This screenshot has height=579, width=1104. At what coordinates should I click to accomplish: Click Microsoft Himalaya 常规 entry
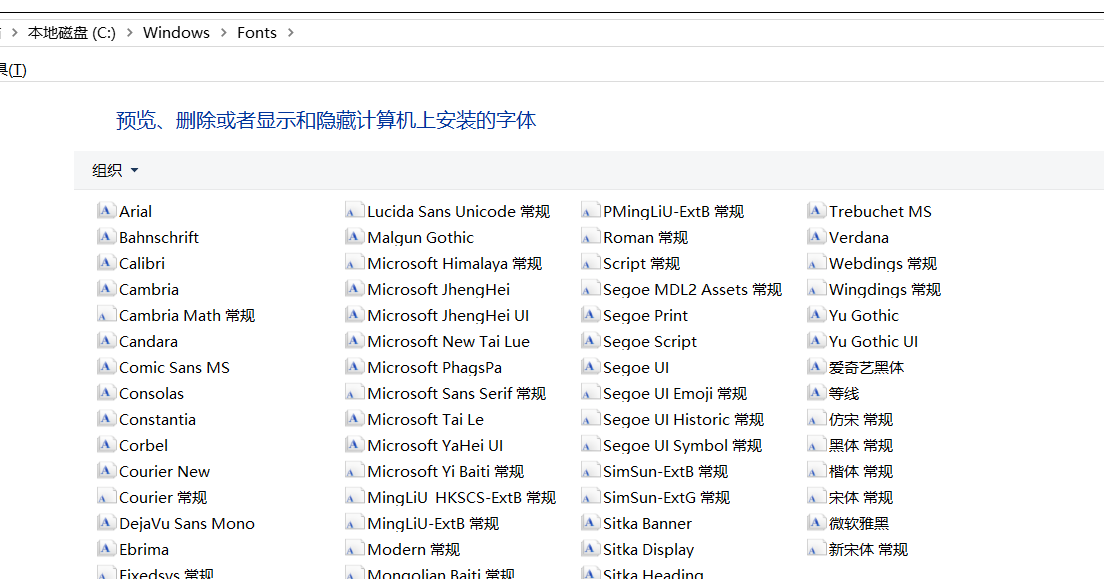[454, 263]
